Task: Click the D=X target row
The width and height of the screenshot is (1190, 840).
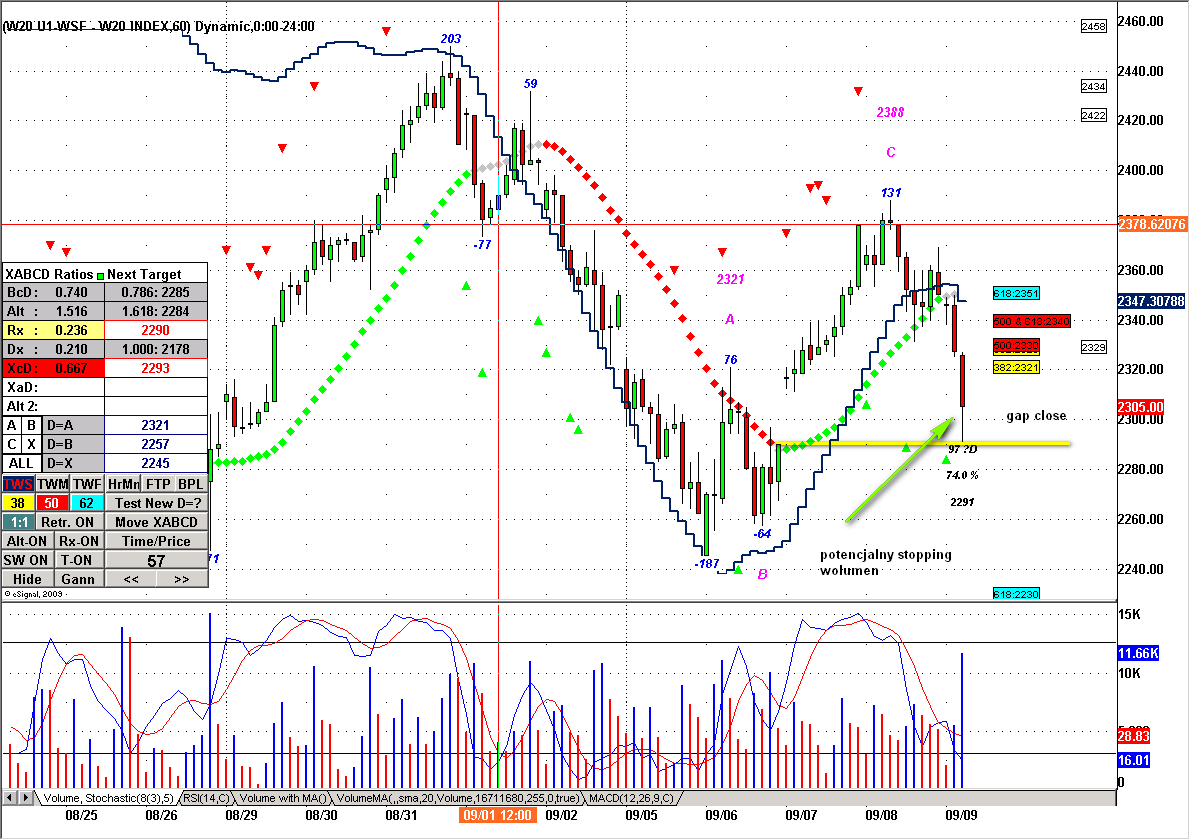Action: pyautogui.click(x=73, y=463)
